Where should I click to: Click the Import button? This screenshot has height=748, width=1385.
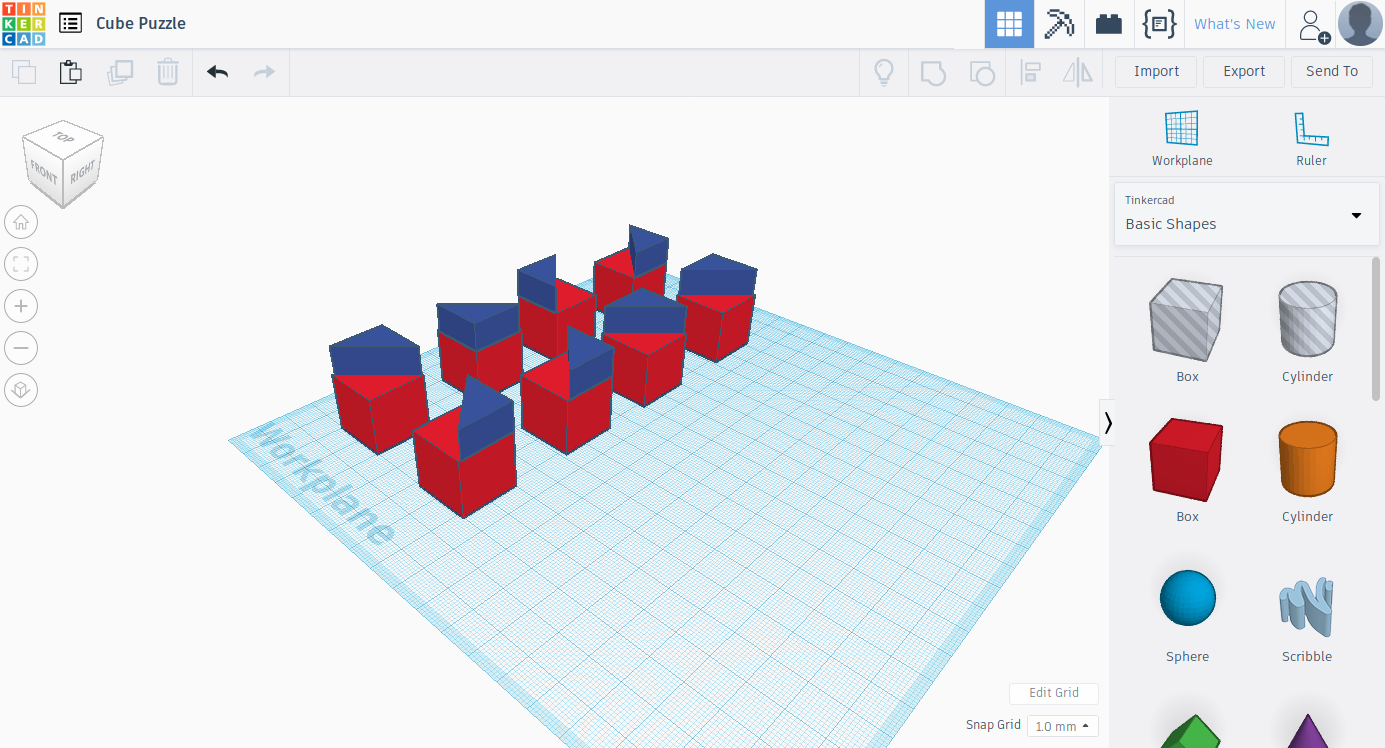coord(1157,71)
